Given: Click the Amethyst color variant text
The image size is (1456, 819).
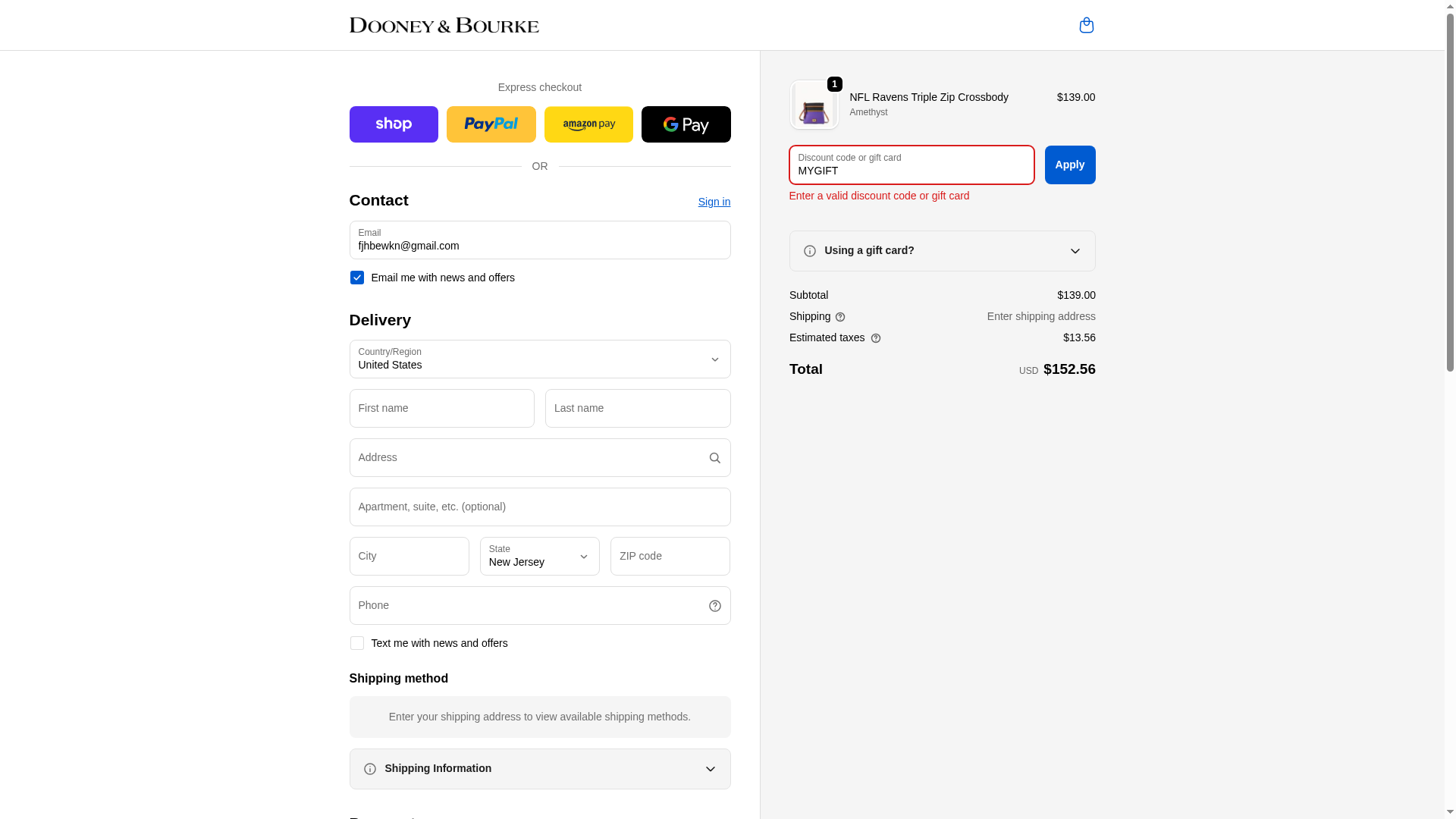Looking at the screenshot, I should [x=868, y=112].
